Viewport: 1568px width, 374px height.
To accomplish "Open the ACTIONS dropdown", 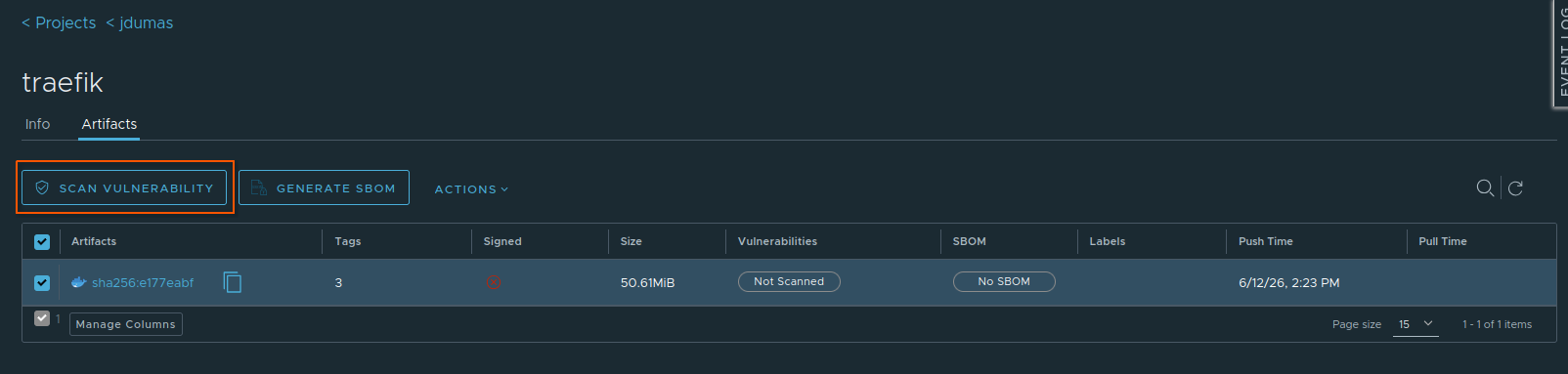I will click(x=471, y=189).
